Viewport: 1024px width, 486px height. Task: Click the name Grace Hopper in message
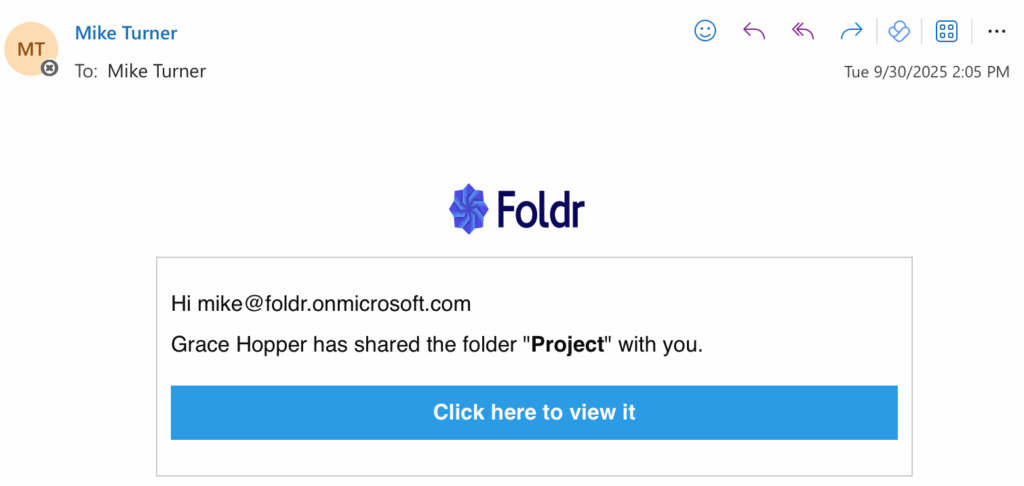238,346
